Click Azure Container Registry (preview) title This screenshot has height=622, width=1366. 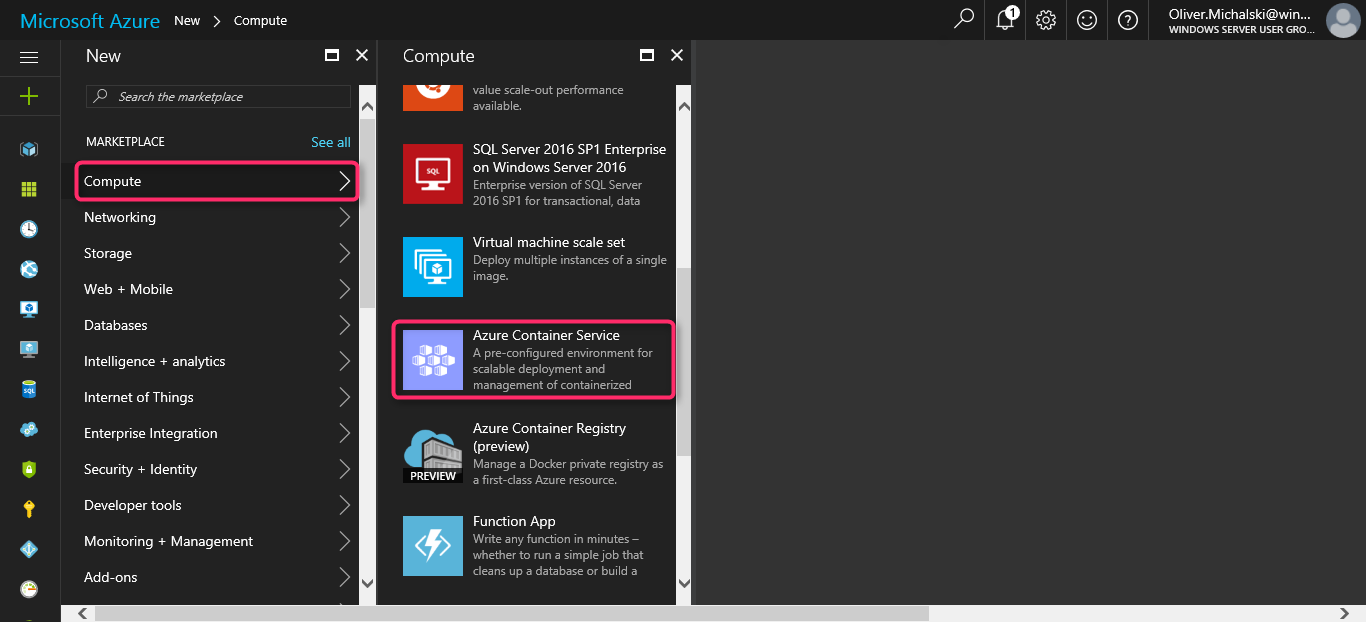[x=549, y=437]
